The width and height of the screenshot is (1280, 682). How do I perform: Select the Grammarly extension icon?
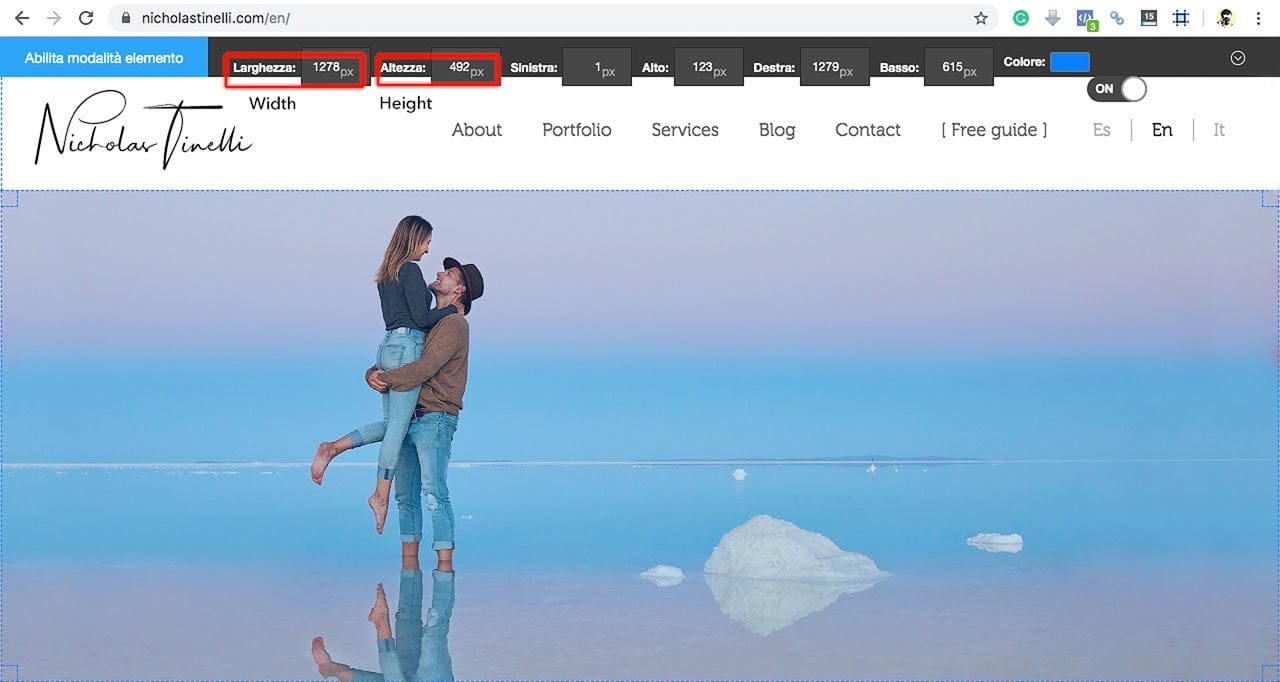(x=1020, y=17)
